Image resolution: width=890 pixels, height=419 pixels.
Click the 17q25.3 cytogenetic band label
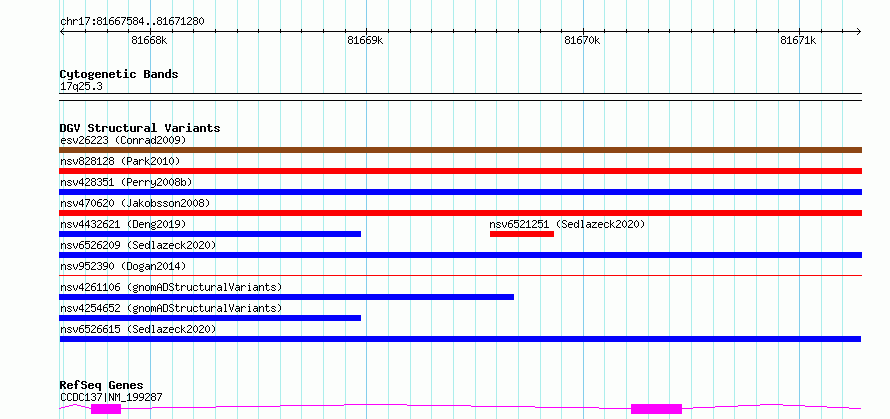(x=81, y=87)
